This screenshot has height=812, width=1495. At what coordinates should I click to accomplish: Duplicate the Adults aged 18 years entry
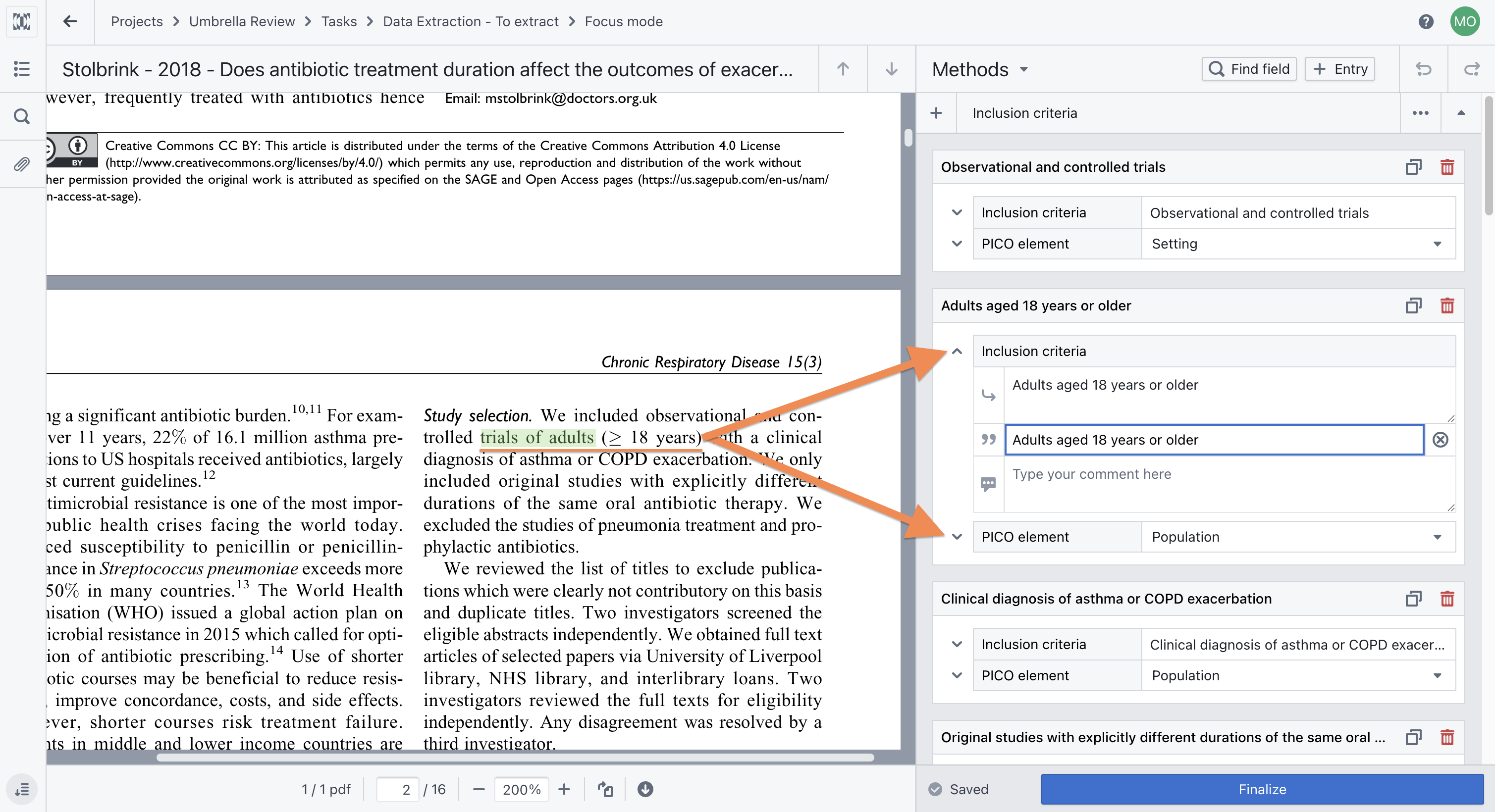1413,305
